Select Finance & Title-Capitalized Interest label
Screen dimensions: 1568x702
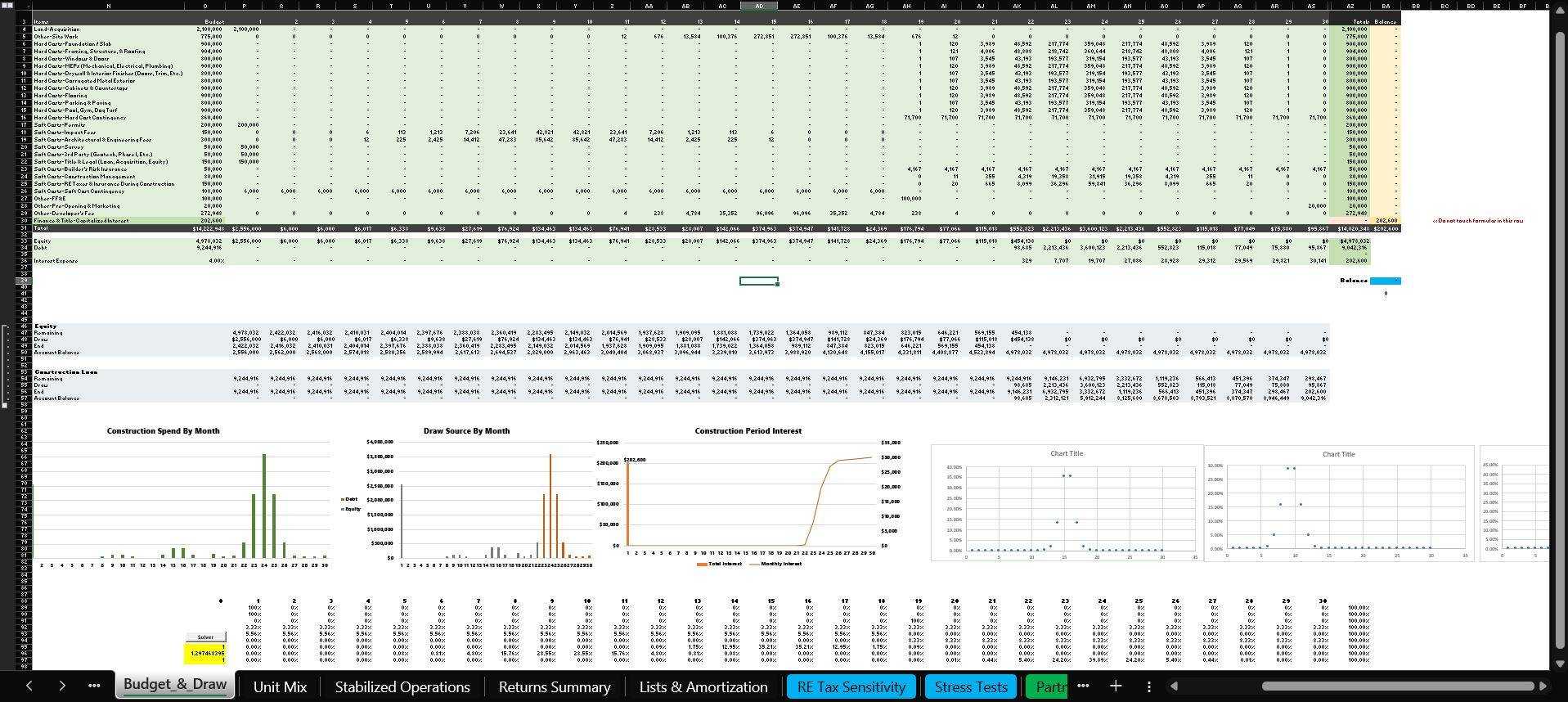[81, 221]
